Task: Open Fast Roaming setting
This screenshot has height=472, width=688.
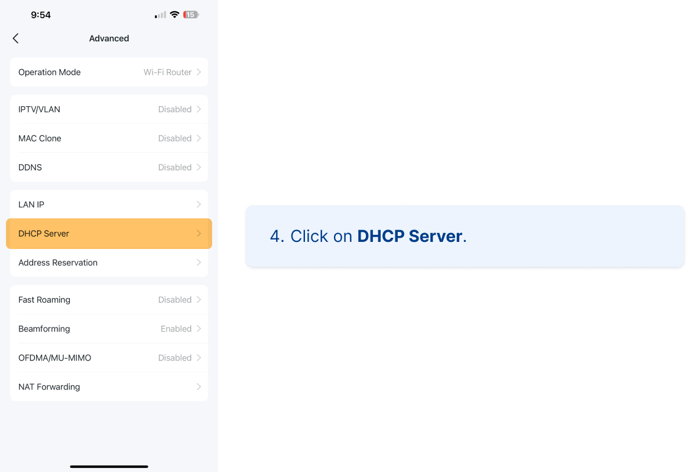Action: click(109, 299)
